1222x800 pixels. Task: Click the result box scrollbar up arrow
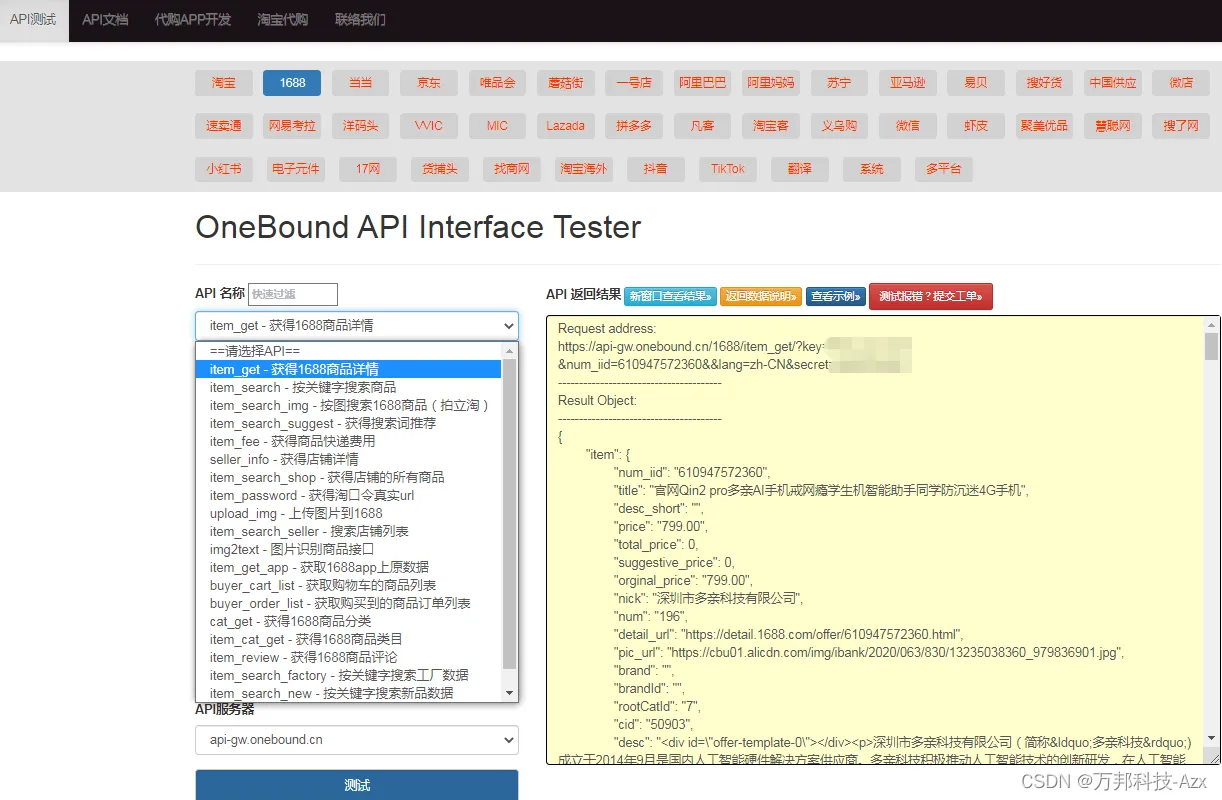tap(1211, 326)
